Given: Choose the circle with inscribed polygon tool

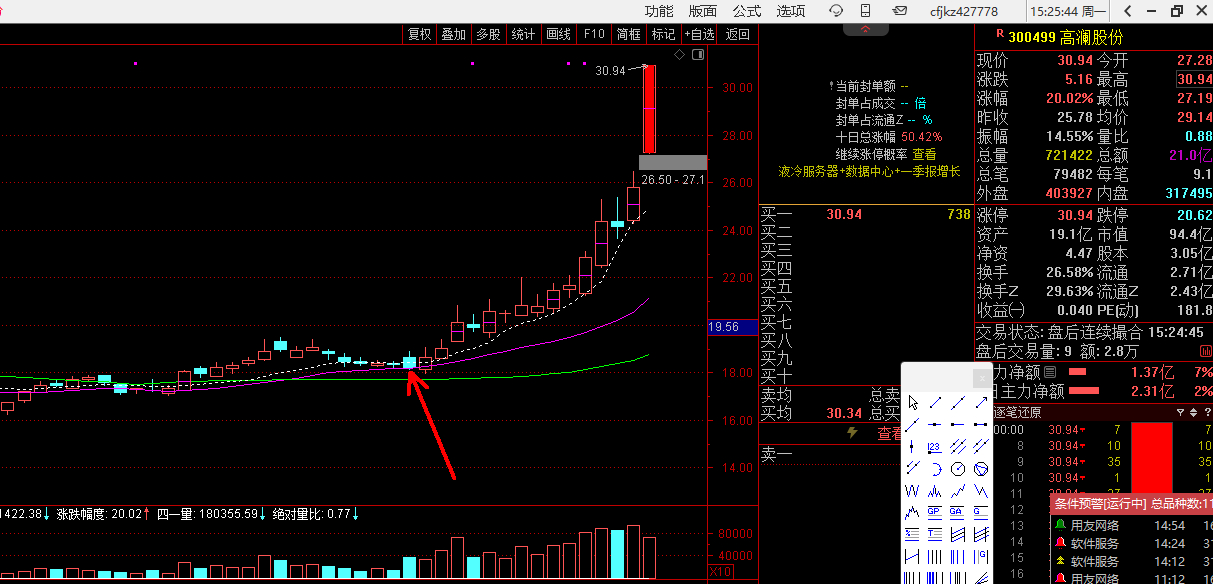Looking at the screenshot, I should point(980,468).
